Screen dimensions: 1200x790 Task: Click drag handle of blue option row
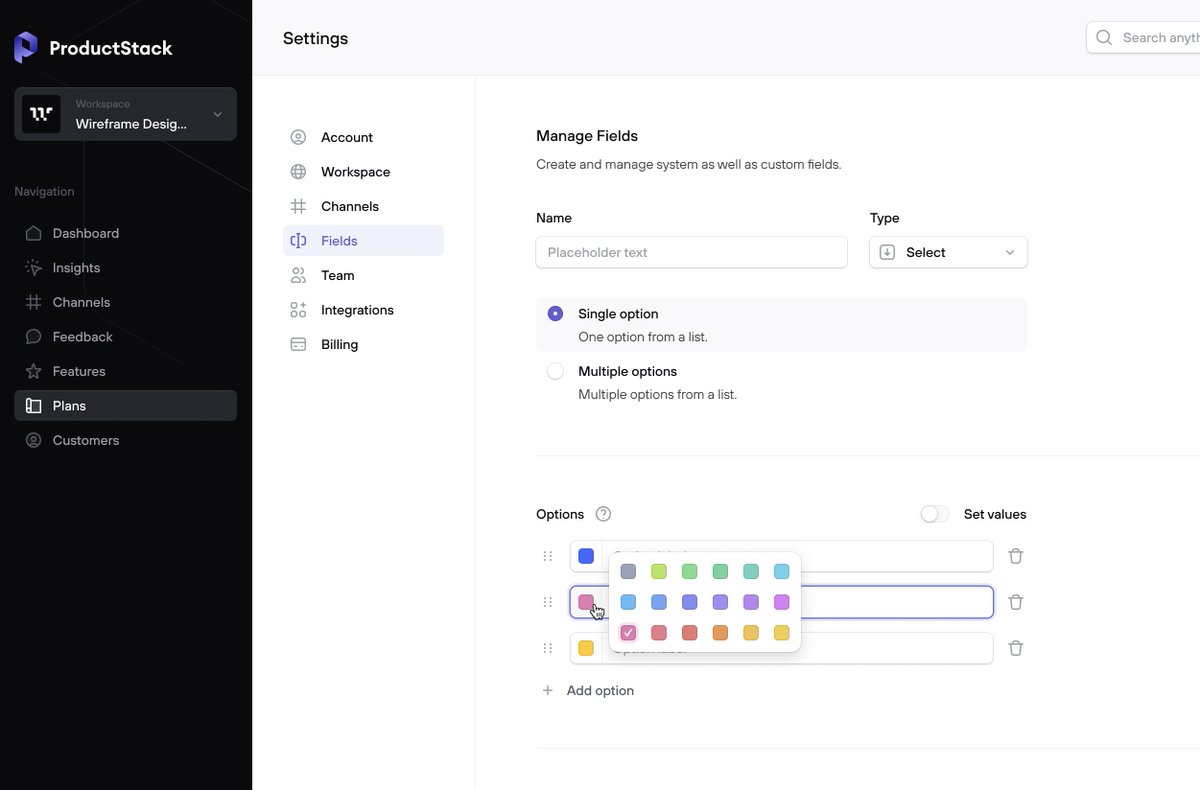tap(548, 556)
